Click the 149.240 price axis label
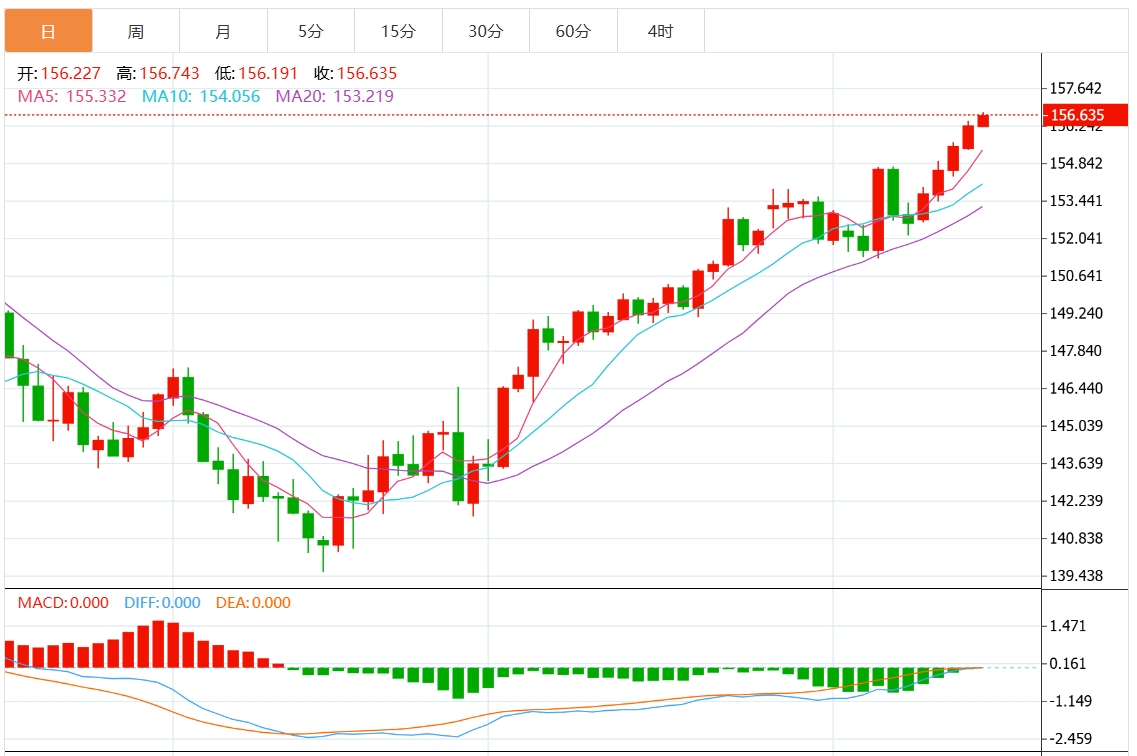Image resolution: width=1137 pixels, height=756 pixels. pos(1076,313)
